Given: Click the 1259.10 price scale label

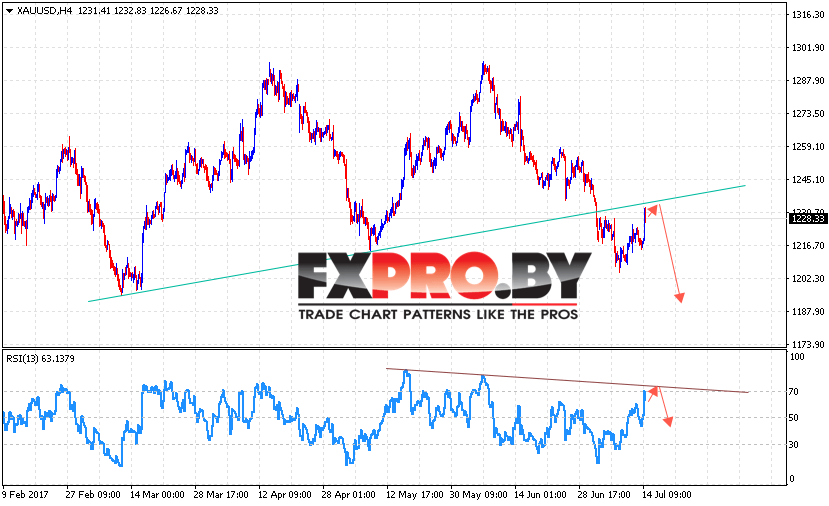Looking at the screenshot, I should point(807,146).
